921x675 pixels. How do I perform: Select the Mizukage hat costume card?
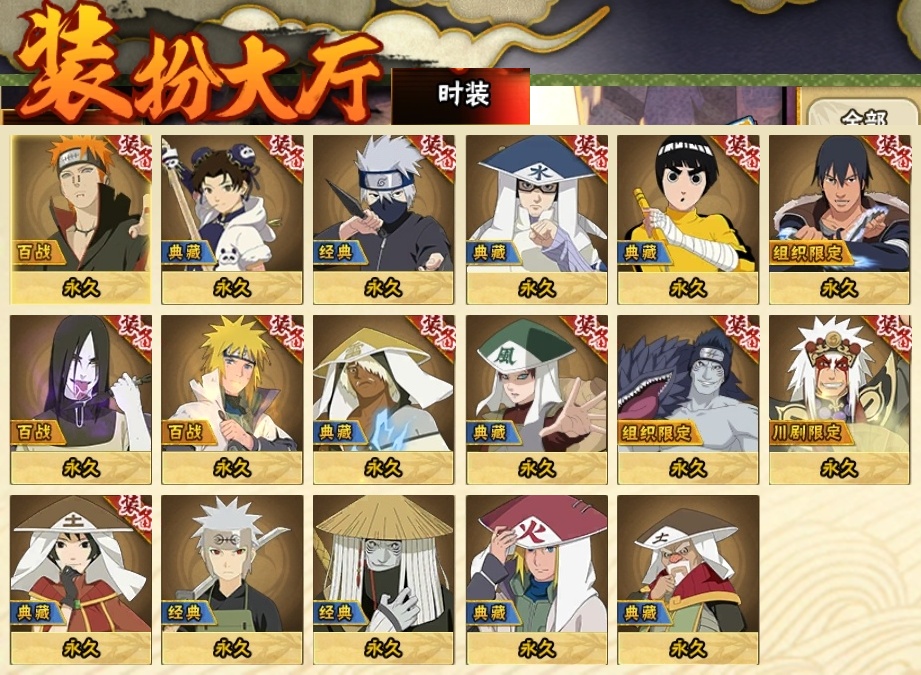point(536,219)
